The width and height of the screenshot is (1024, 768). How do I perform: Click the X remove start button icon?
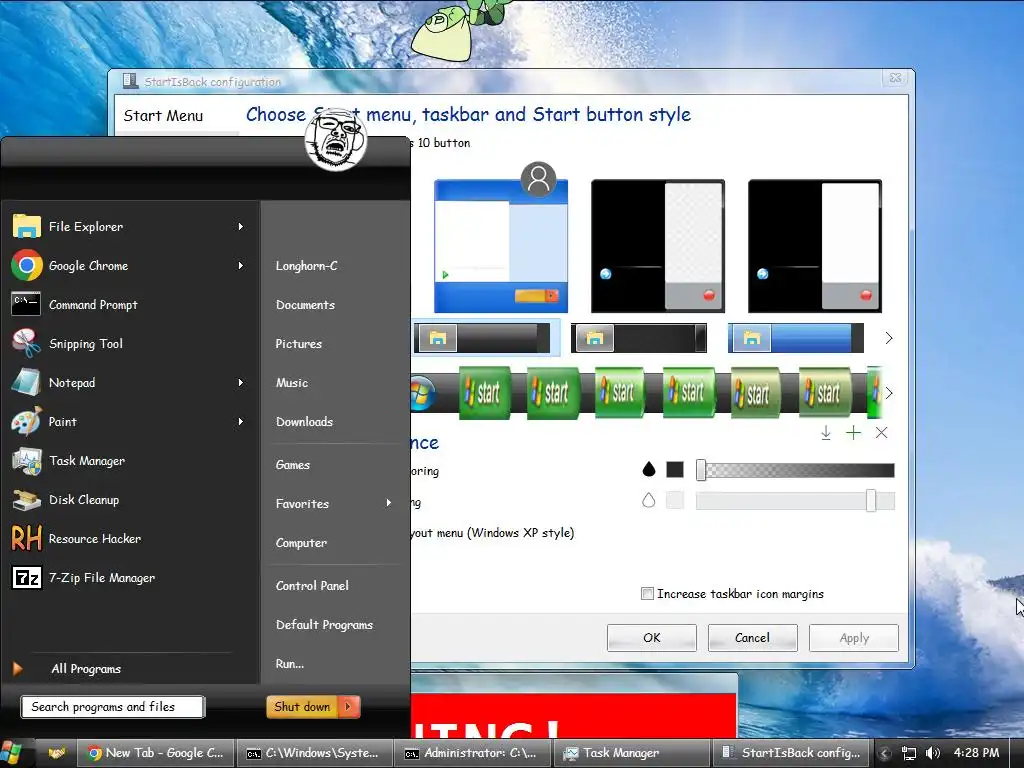(x=881, y=432)
